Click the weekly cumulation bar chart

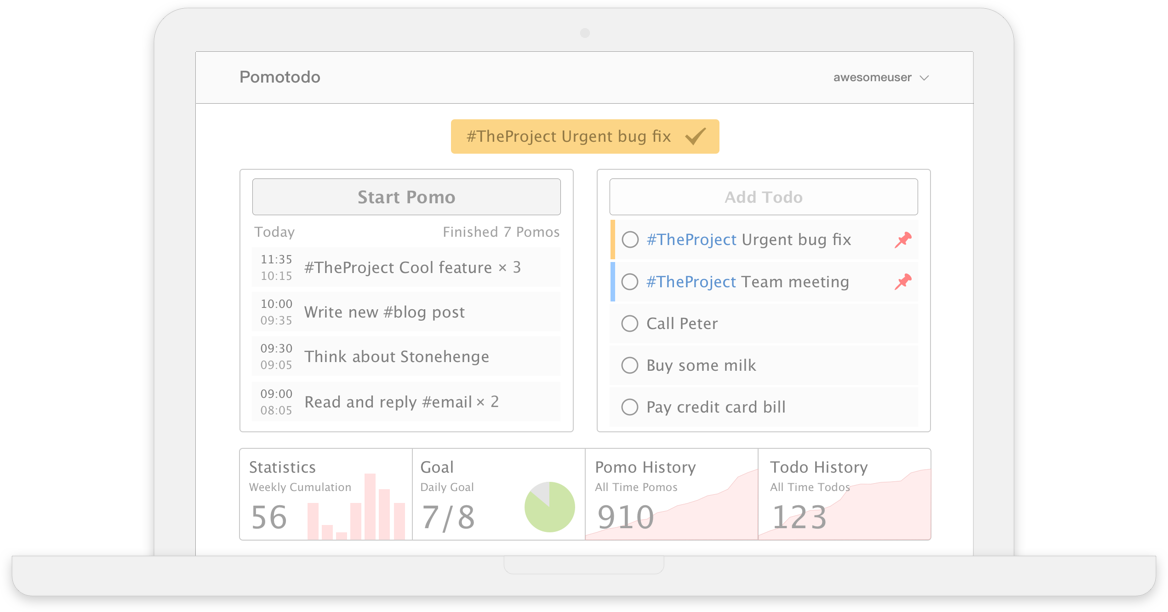356,506
